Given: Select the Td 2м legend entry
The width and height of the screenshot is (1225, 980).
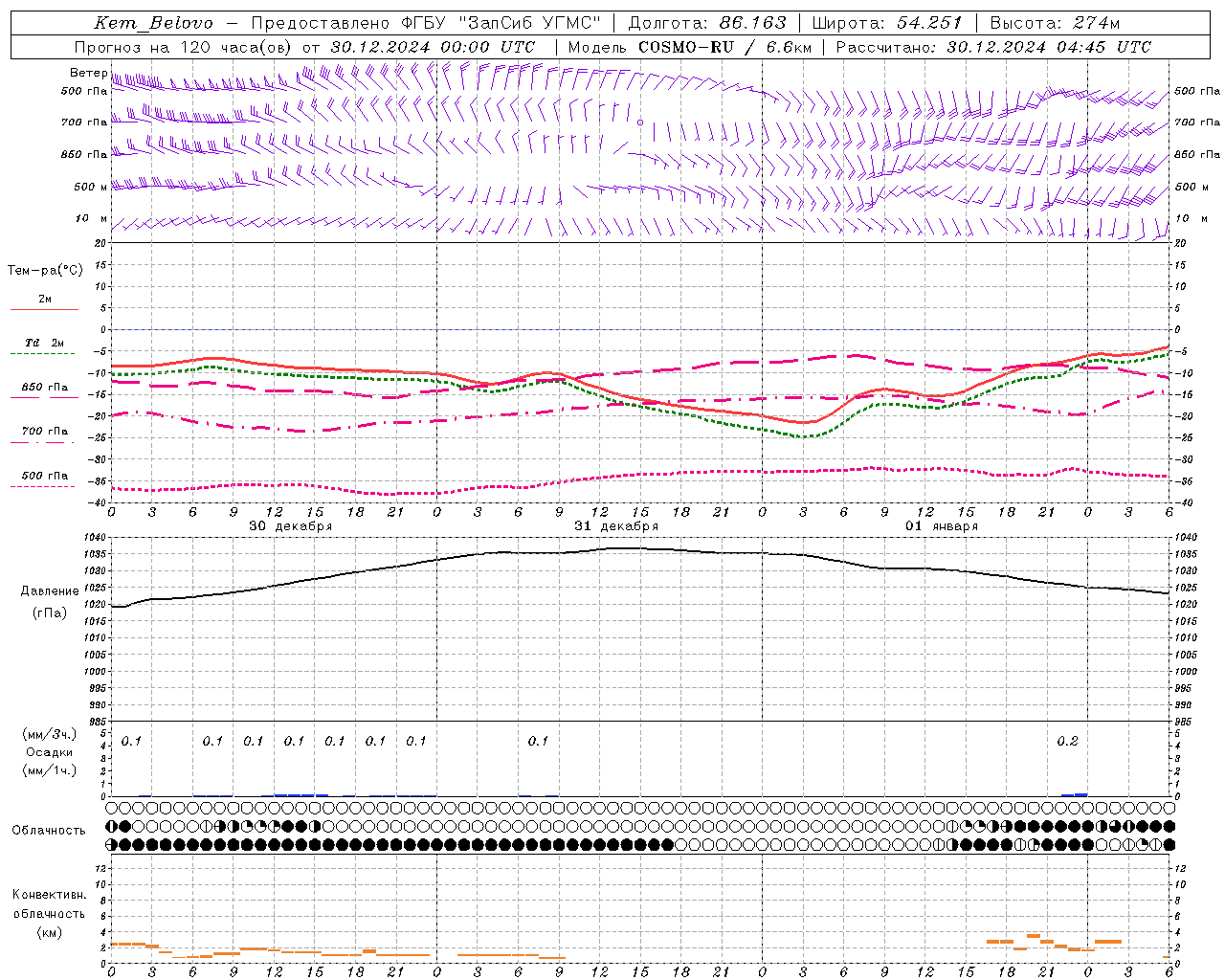Looking at the screenshot, I should tap(44, 343).
